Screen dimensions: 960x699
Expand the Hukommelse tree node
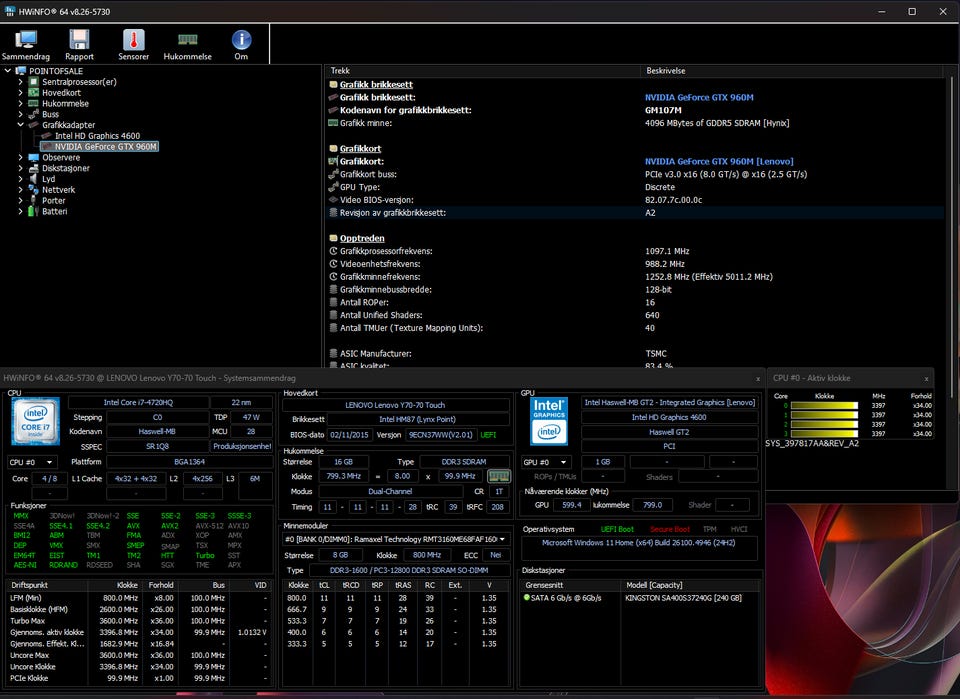pyautogui.click(x=20, y=103)
